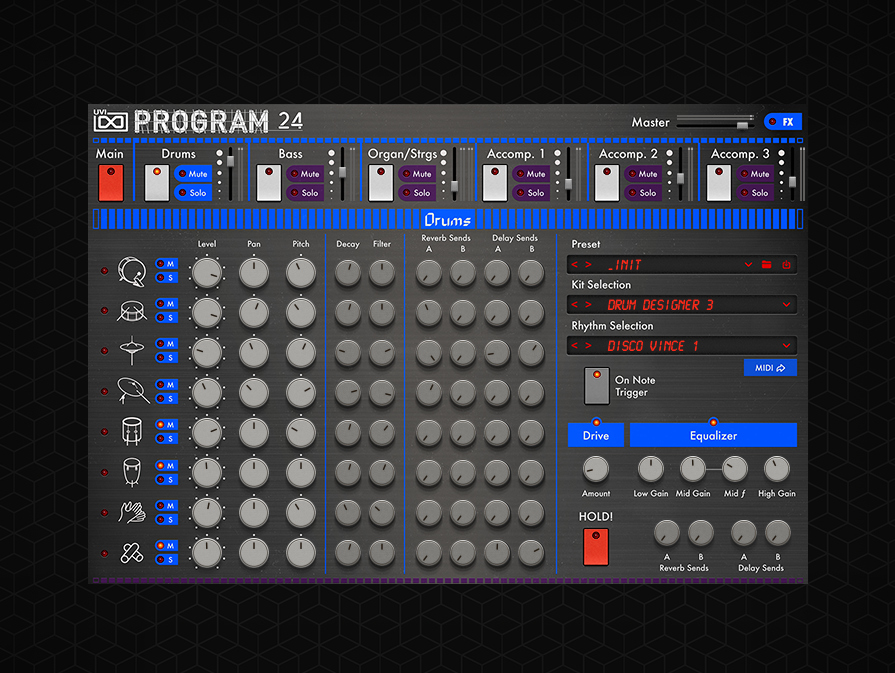Click the snare Pan knob

(254, 312)
